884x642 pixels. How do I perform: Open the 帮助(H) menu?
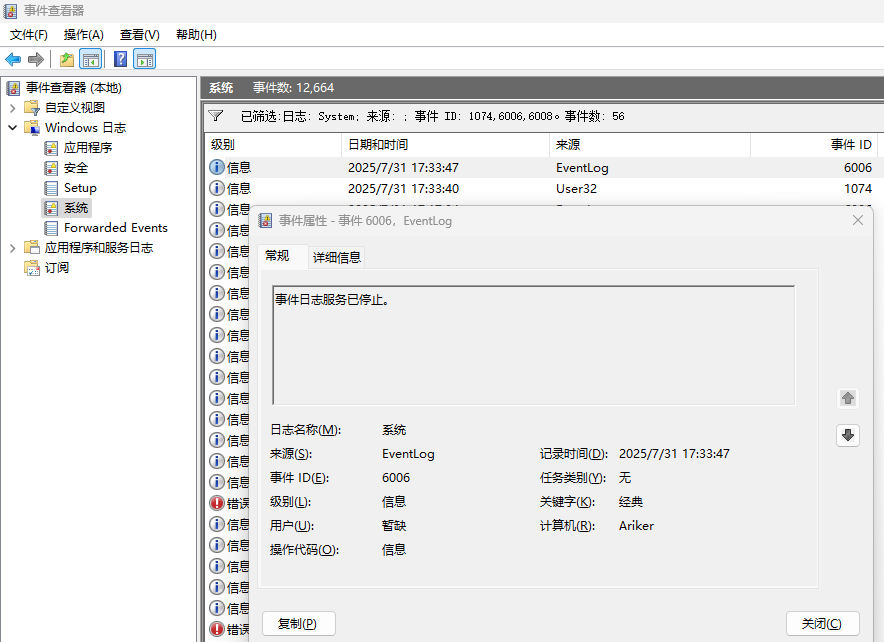click(x=196, y=35)
